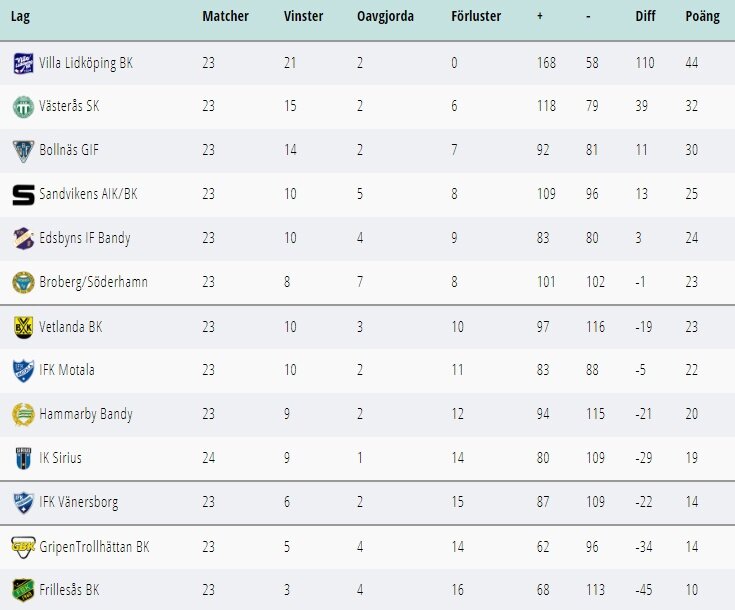Viewport: 735px width, 610px height.
Task: Open the IFK Vänersborg team name link
Action: point(79,502)
